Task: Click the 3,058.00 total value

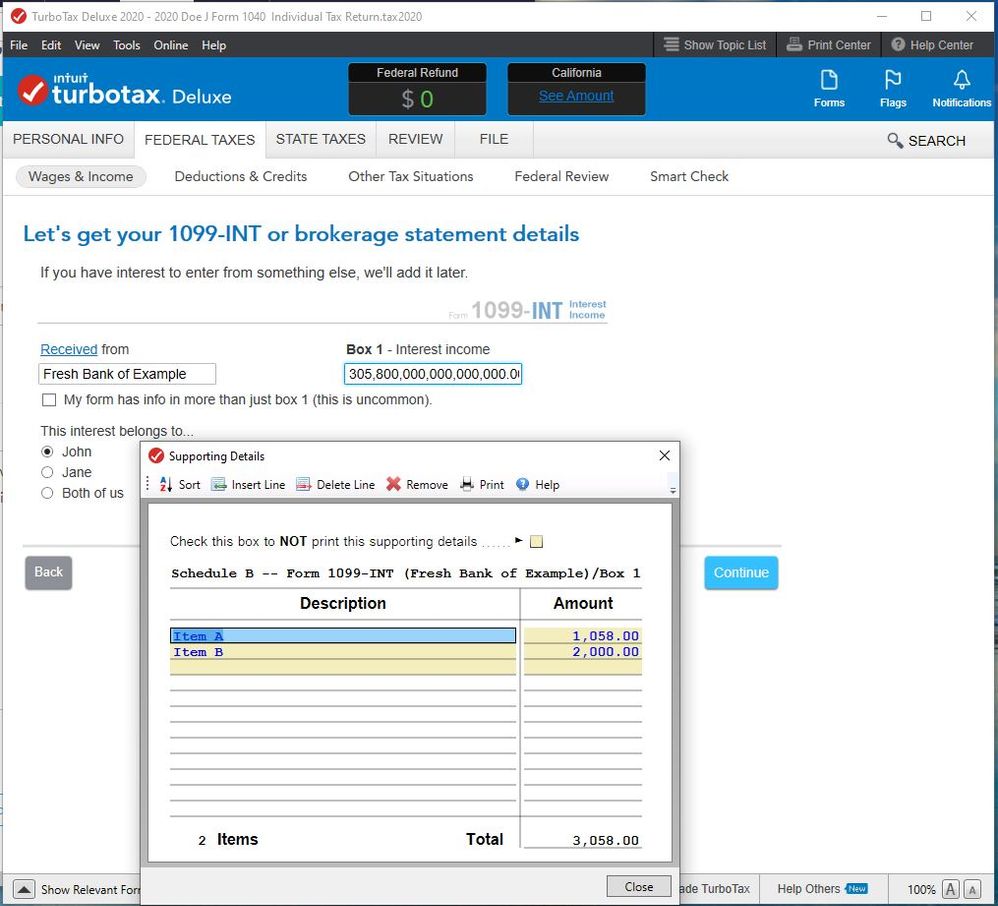Action: (605, 840)
